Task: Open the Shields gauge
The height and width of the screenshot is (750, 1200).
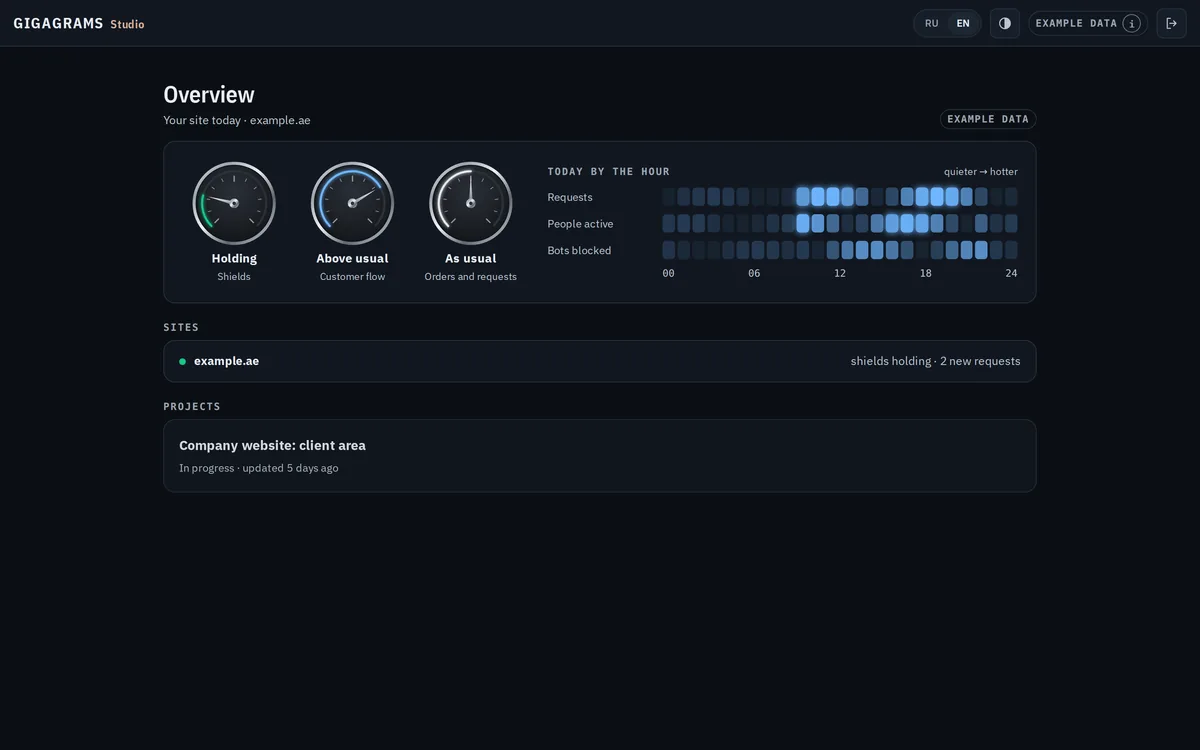Action: (234, 203)
